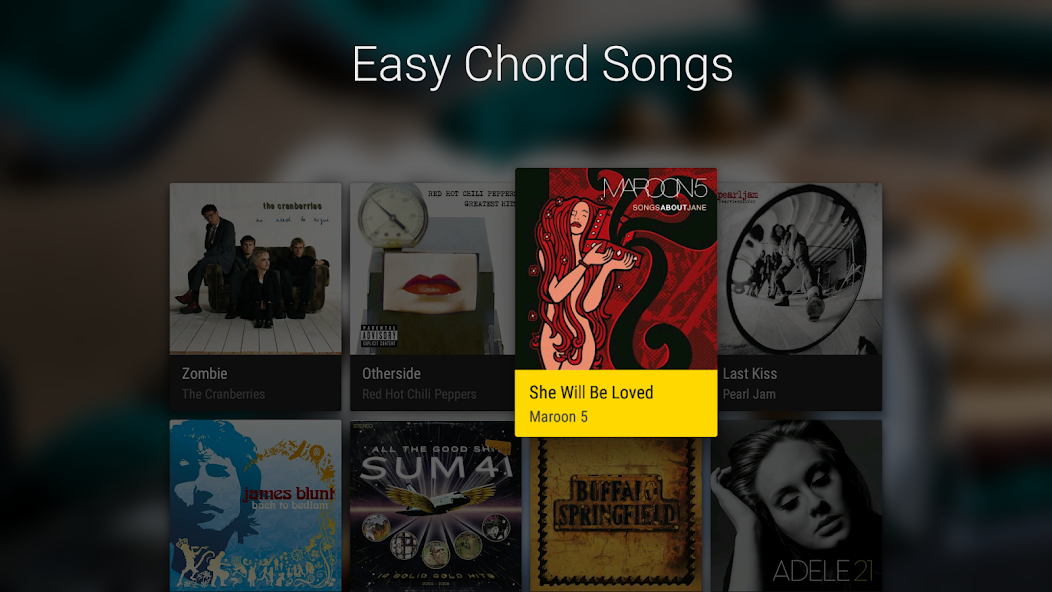This screenshot has width=1052, height=592.
Task: Click the Easy Chord Songs heading
Action: [x=542, y=65]
